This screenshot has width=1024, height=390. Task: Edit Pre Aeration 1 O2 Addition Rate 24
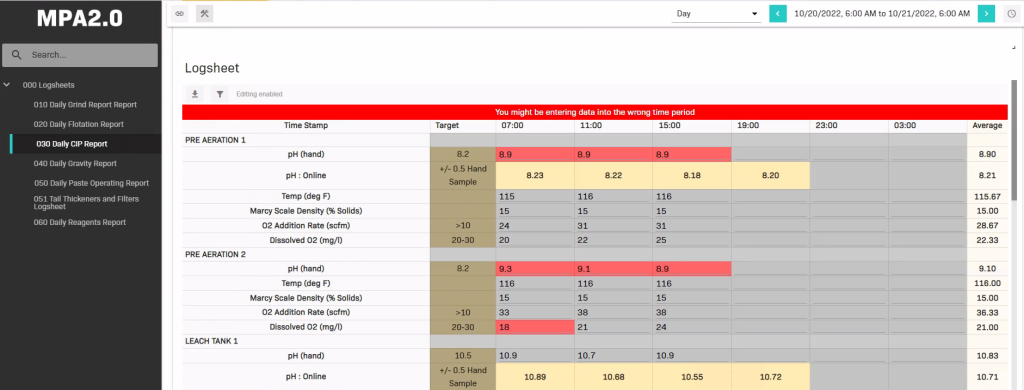pos(535,225)
